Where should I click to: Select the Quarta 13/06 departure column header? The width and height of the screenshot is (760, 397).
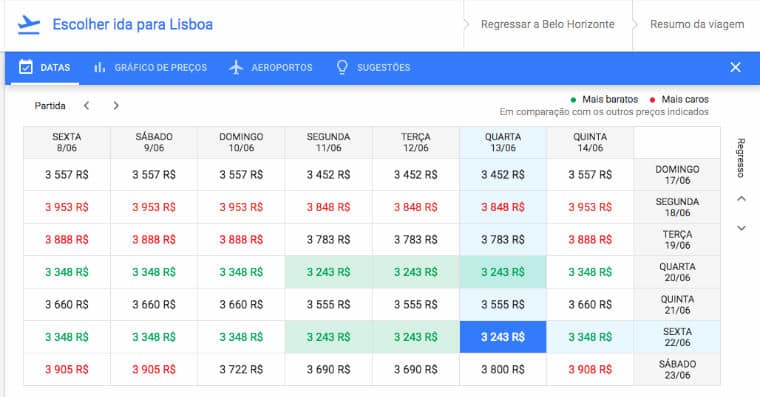pos(503,143)
